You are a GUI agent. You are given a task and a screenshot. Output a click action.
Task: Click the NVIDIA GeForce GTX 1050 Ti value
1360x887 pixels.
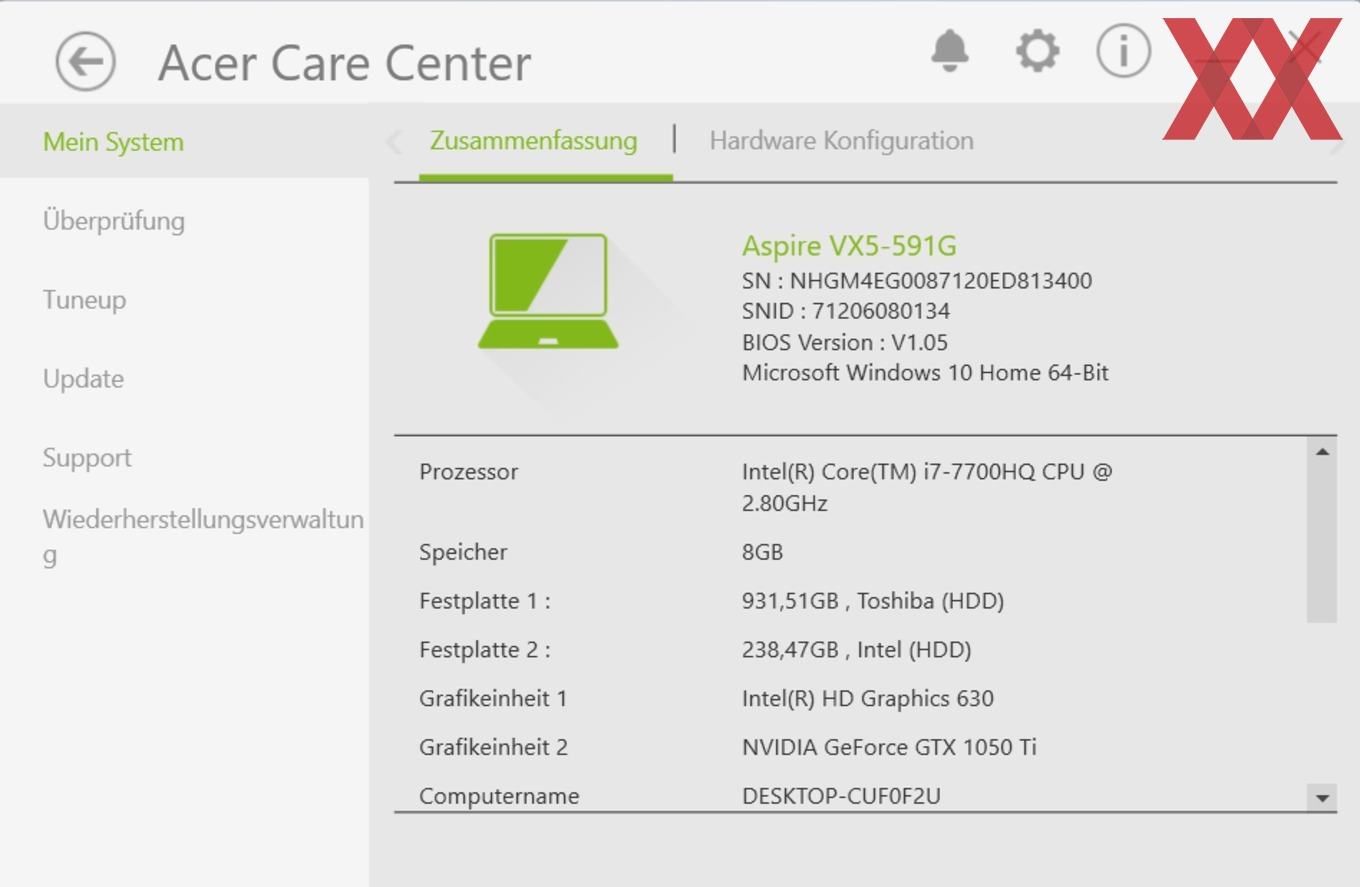(889, 747)
